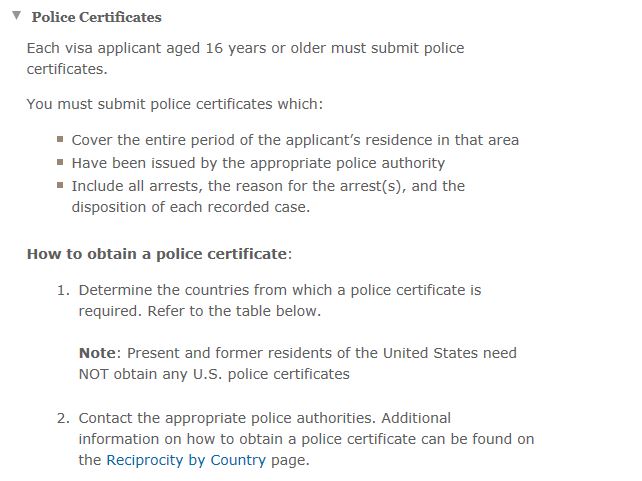The height and width of the screenshot is (481, 642).
Task: Click the list number 2 marker
Action: pos(61,417)
